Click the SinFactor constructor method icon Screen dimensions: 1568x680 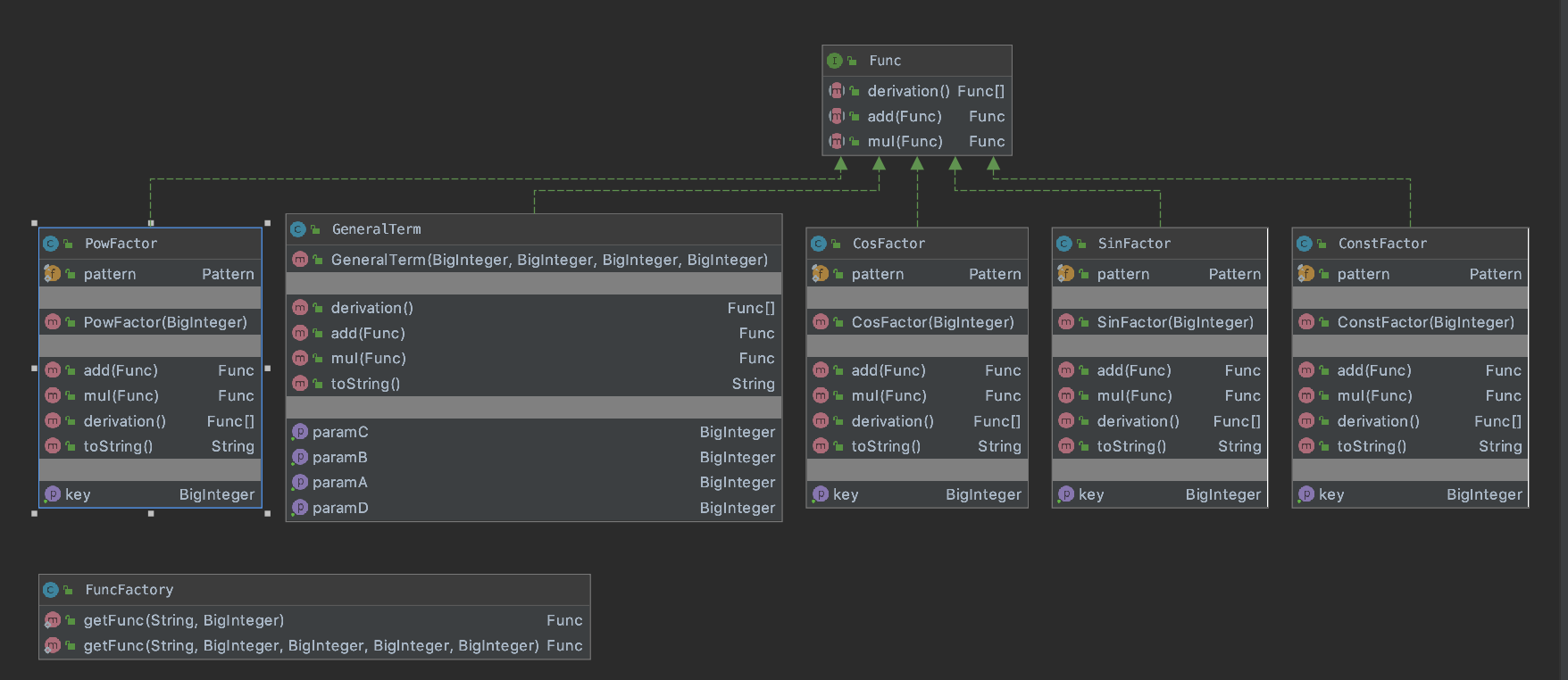[1066, 322]
